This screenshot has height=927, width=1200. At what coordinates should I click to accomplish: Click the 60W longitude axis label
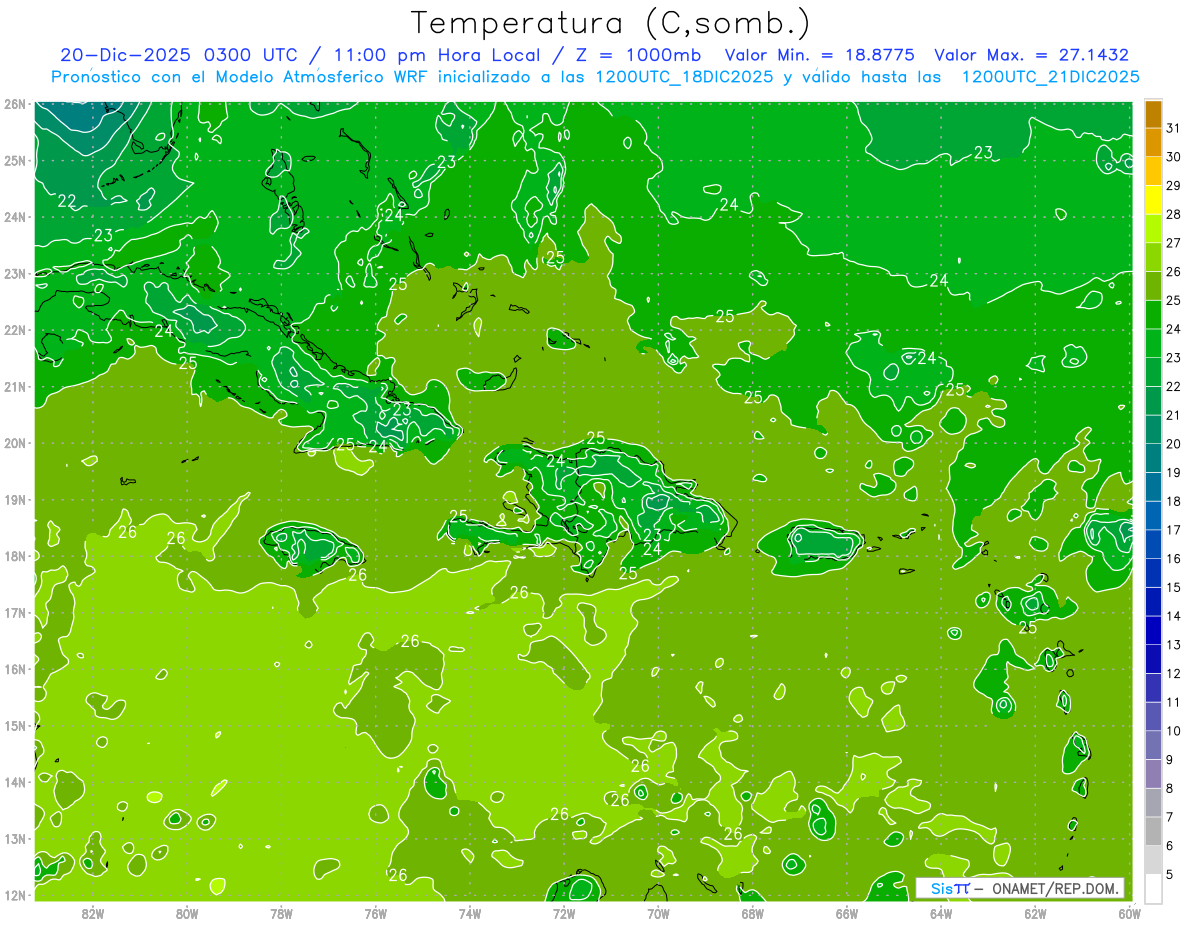click(1129, 912)
